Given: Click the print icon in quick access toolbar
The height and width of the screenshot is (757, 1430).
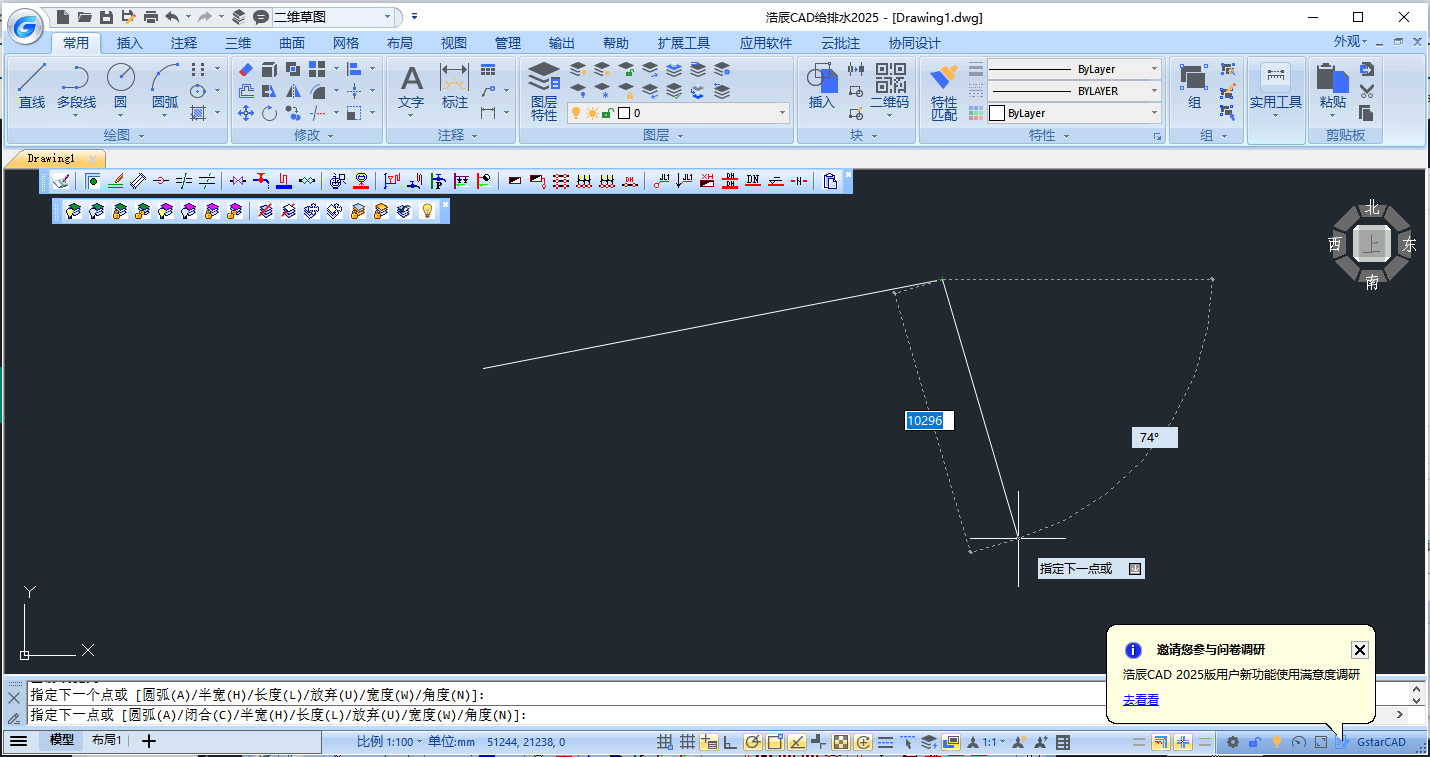Looking at the screenshot, I should tap(151, 17).
